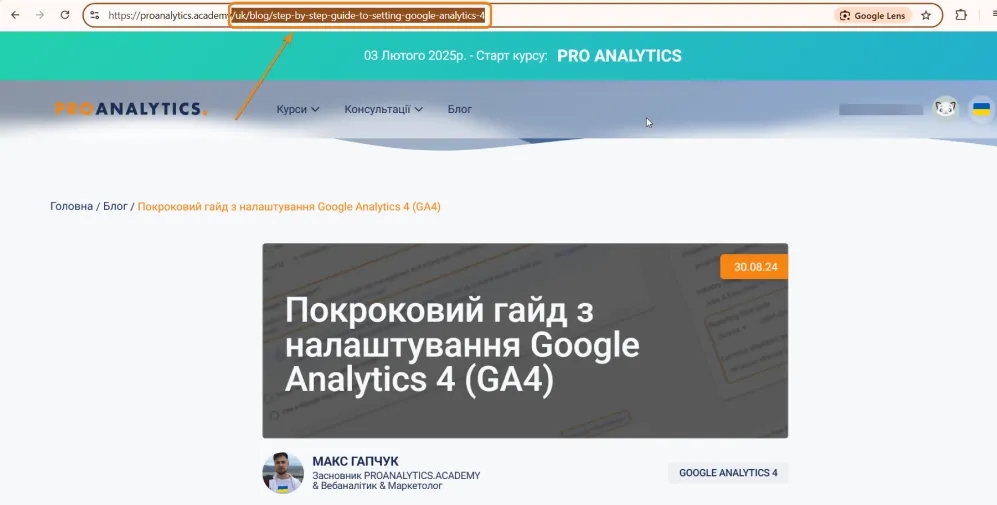This screenshot has width=997, height=505.
Task: Click PRO ANALYTICS course banner link
Action: (619, 56)
